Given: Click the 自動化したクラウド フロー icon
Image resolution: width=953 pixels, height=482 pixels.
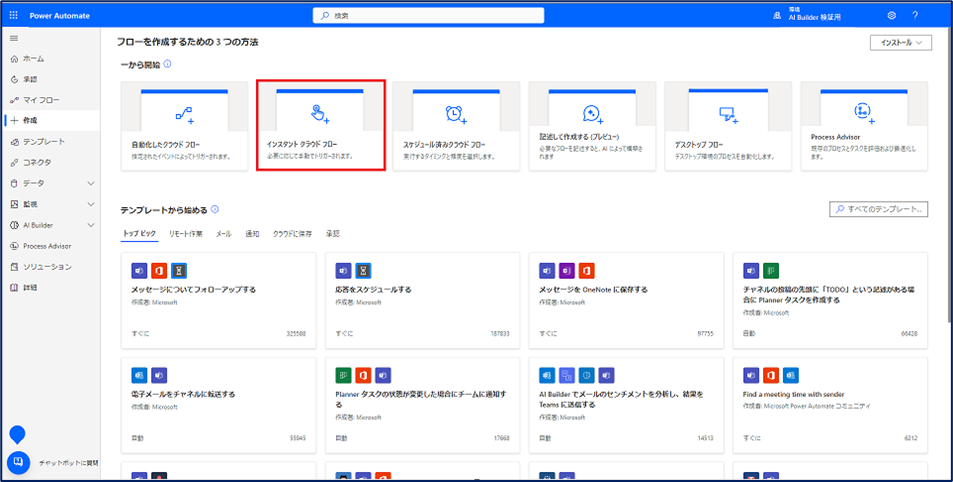Looking at the screenshot, I should 184,114.
